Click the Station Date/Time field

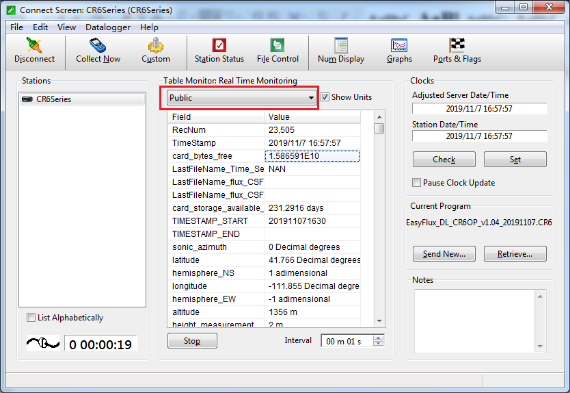pos(479,136)
